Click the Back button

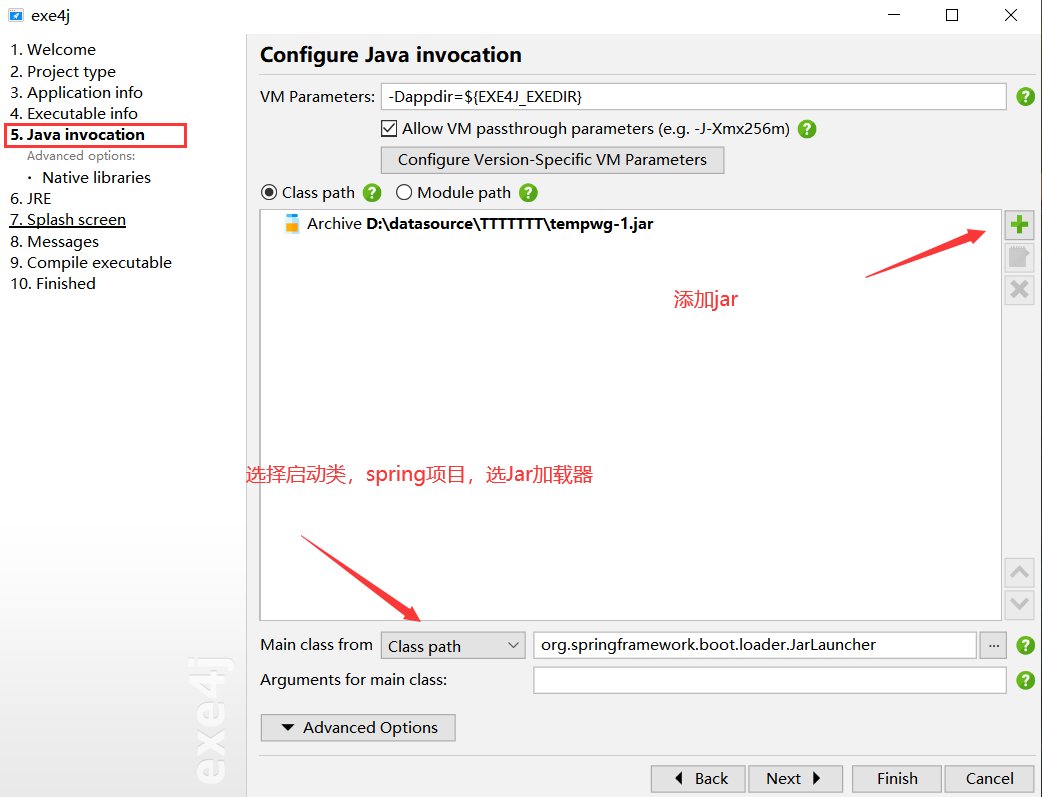[698, 778]
